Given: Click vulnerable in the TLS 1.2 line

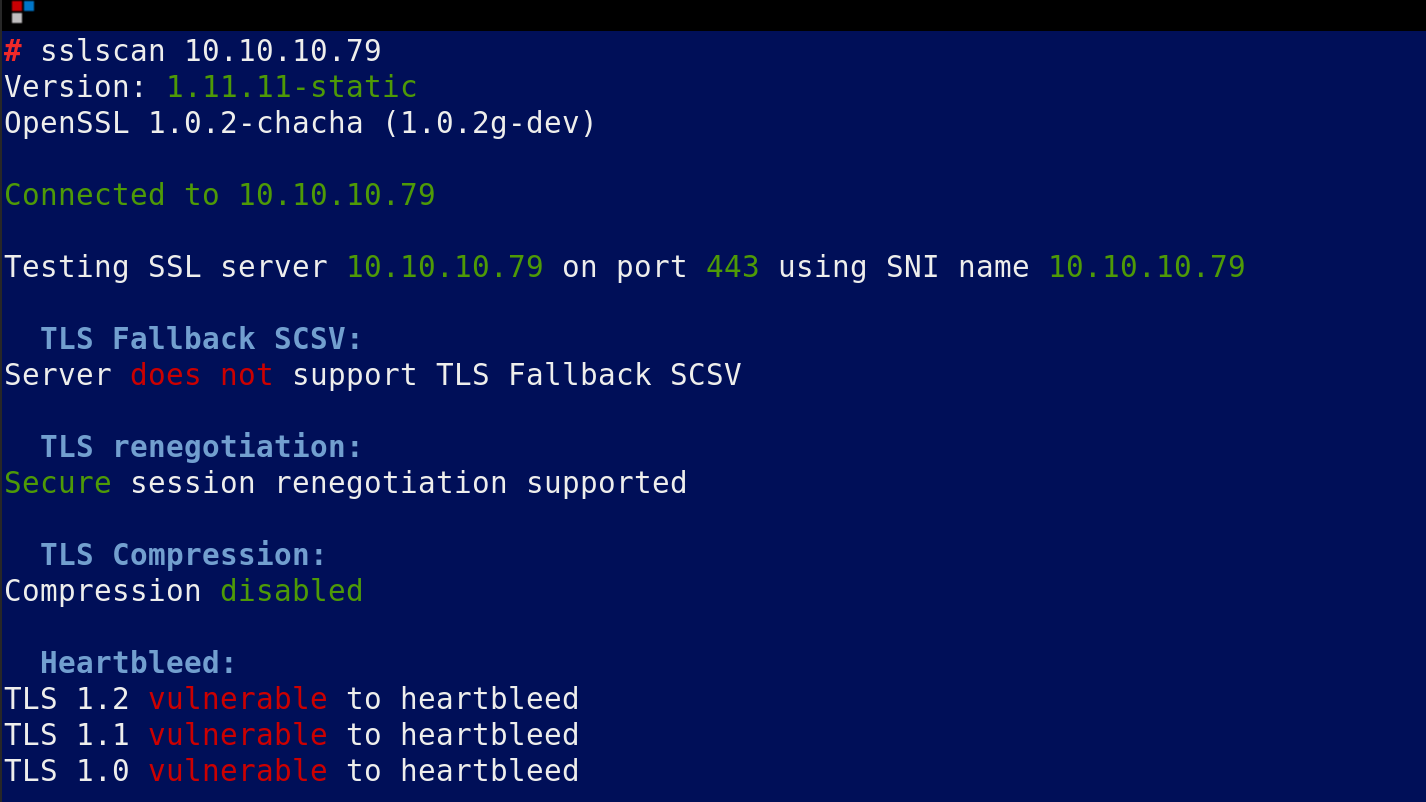Looking at the screenshot, I should pyautogui.click(x=238, y=699).
